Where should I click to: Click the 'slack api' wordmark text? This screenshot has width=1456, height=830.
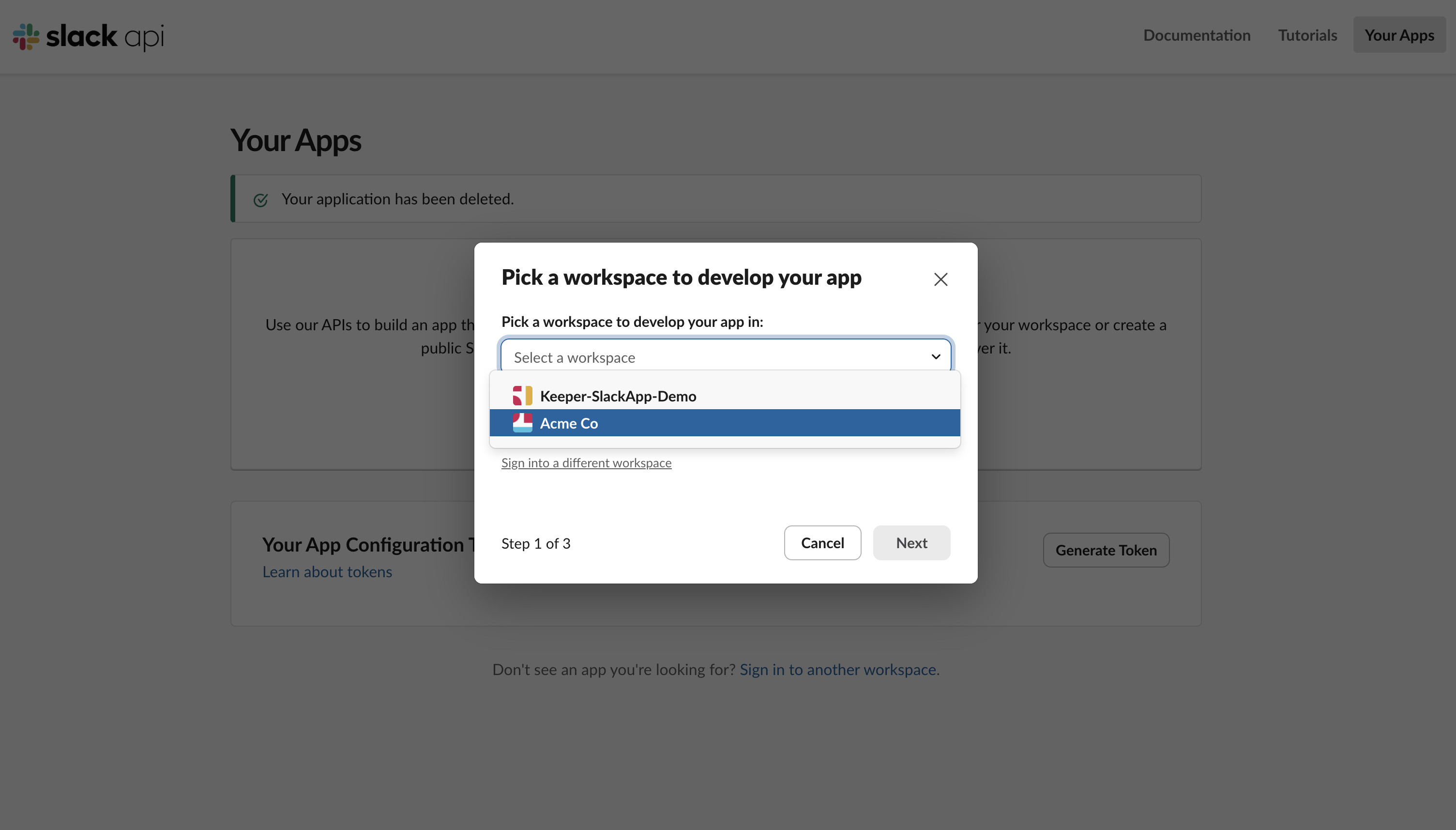point(105,36)
